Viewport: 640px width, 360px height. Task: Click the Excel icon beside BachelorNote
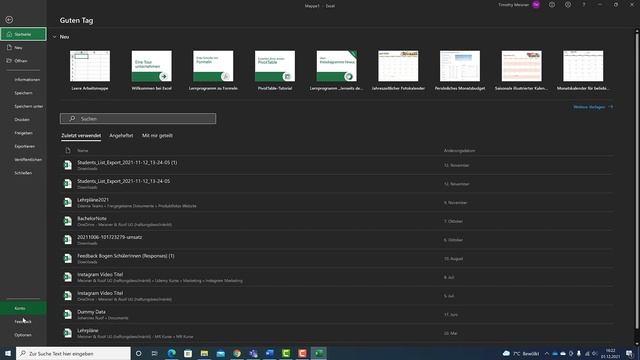pos(68,221)
